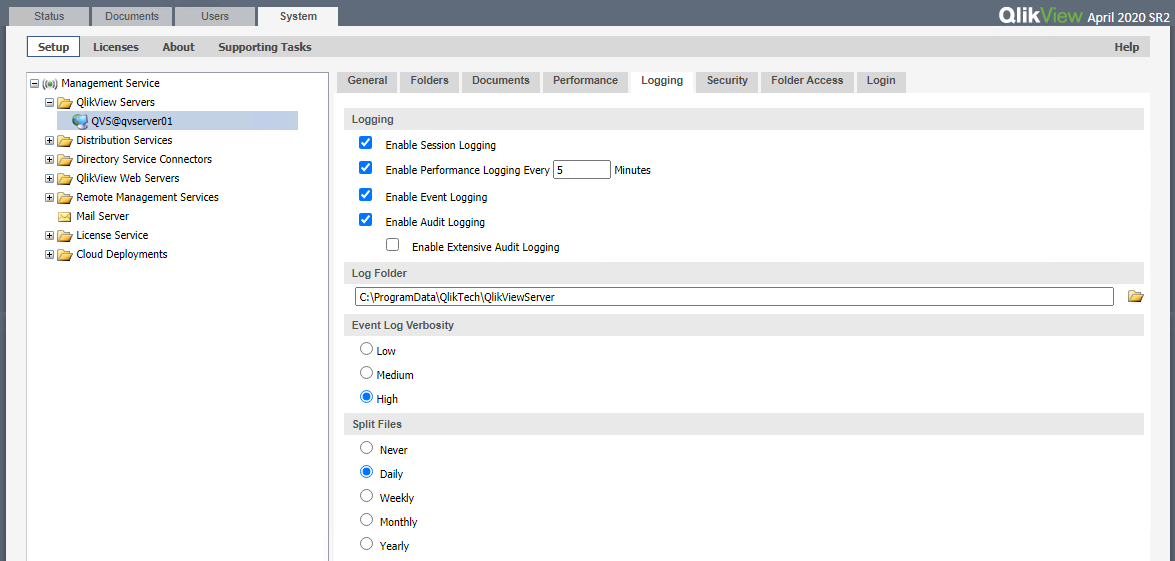Select the License Service tree label
The width and height of the screenshot is (1175, 561).
coord(112,236)
